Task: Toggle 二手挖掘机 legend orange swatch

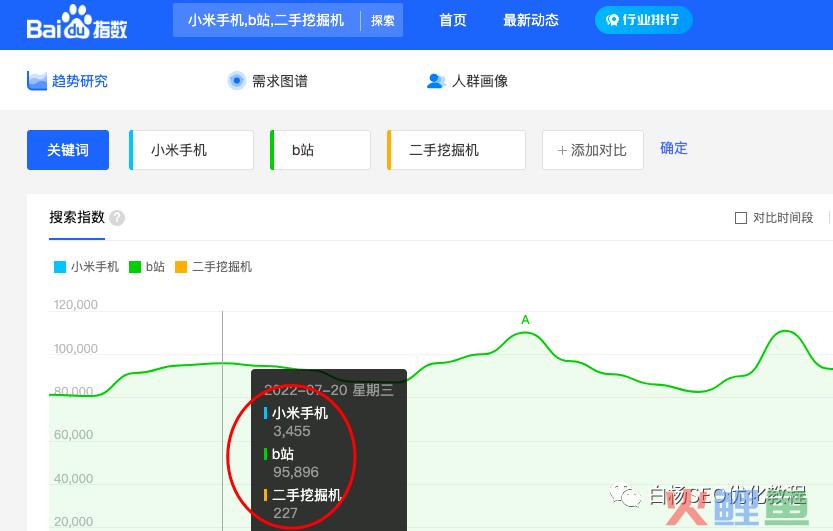Action: [x=181, y=267]
